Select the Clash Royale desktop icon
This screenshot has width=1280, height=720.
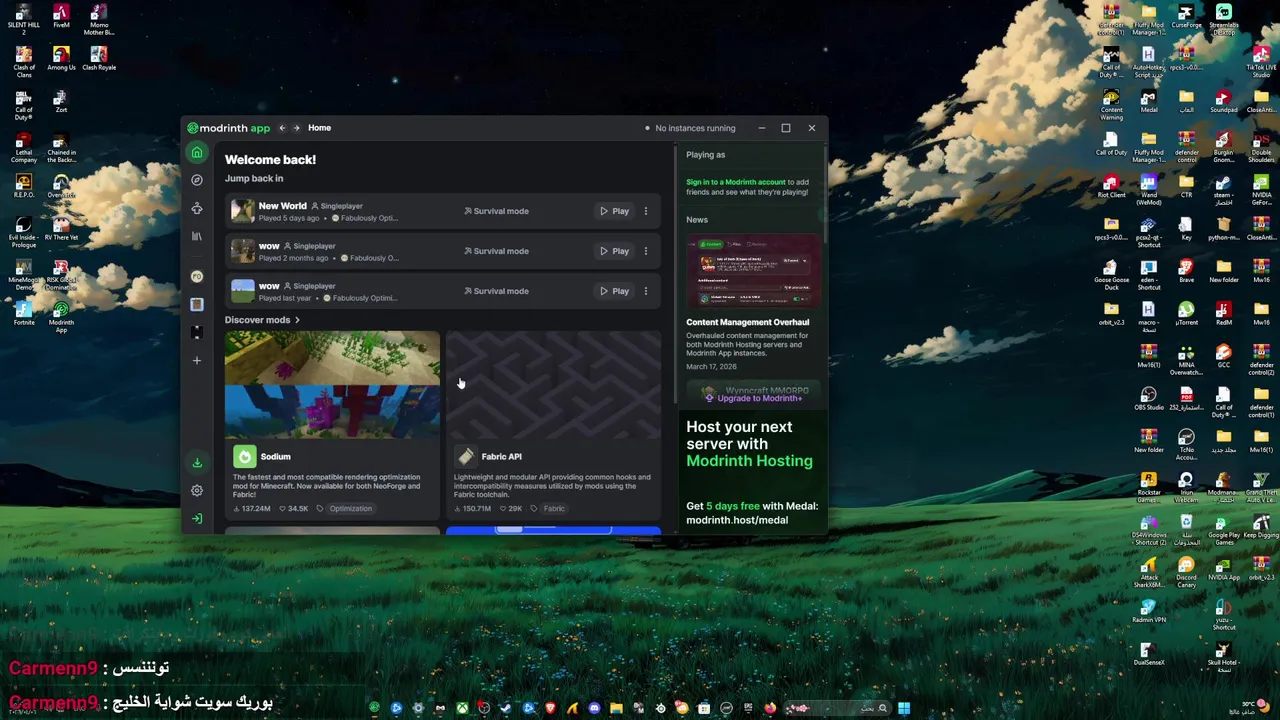click(99, 59)
